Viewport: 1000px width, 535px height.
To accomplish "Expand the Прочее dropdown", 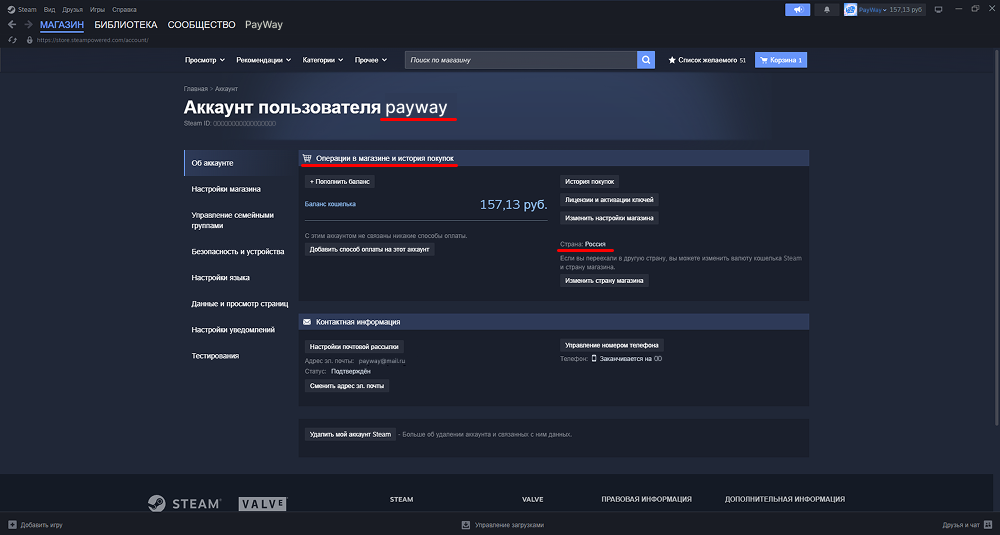I will pyautogui.click(x=371, y=60).
